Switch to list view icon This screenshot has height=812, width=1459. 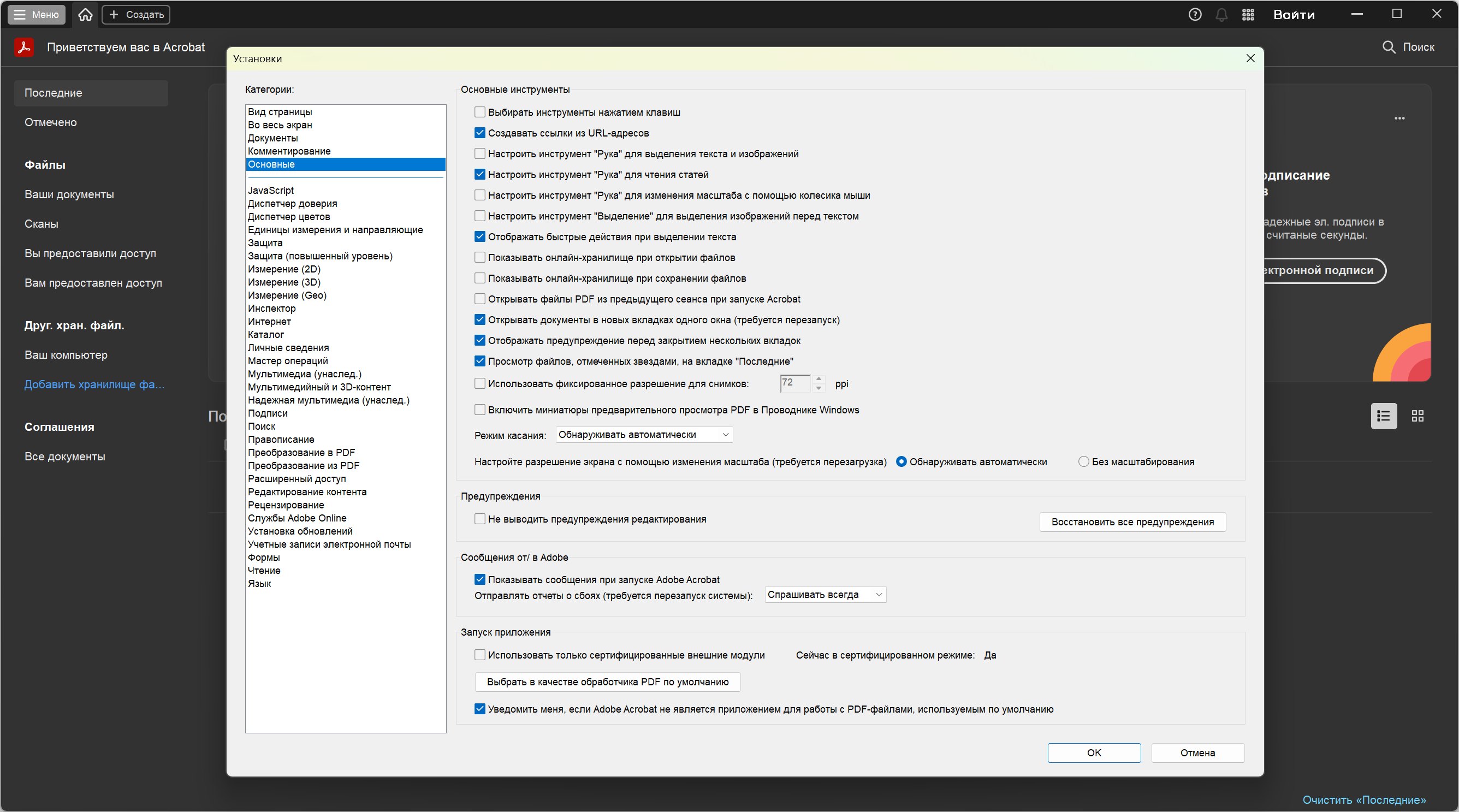(x=1383, y=416)
